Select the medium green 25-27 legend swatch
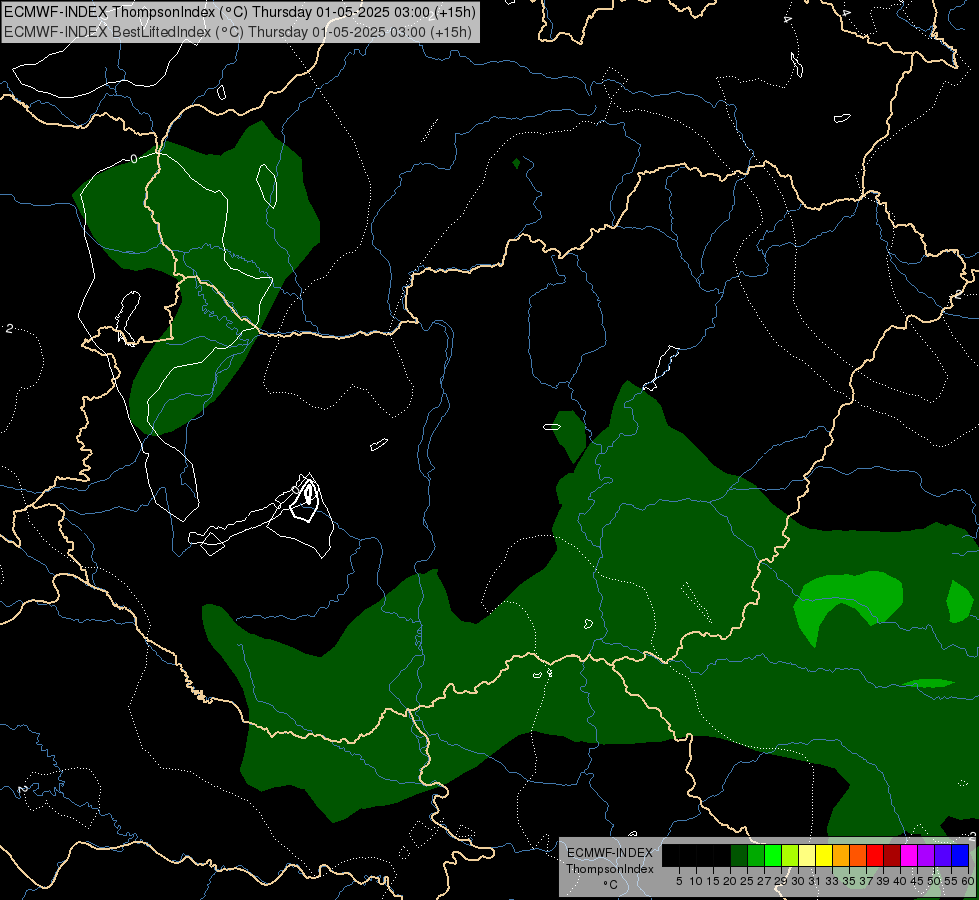Image resolution: width=979 pixels, height=900 pixels. [756, 855]
